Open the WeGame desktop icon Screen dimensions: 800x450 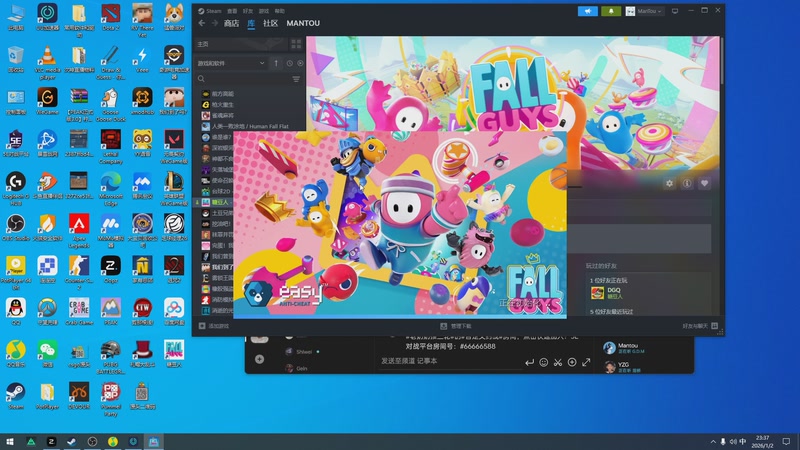click(47, 101)
